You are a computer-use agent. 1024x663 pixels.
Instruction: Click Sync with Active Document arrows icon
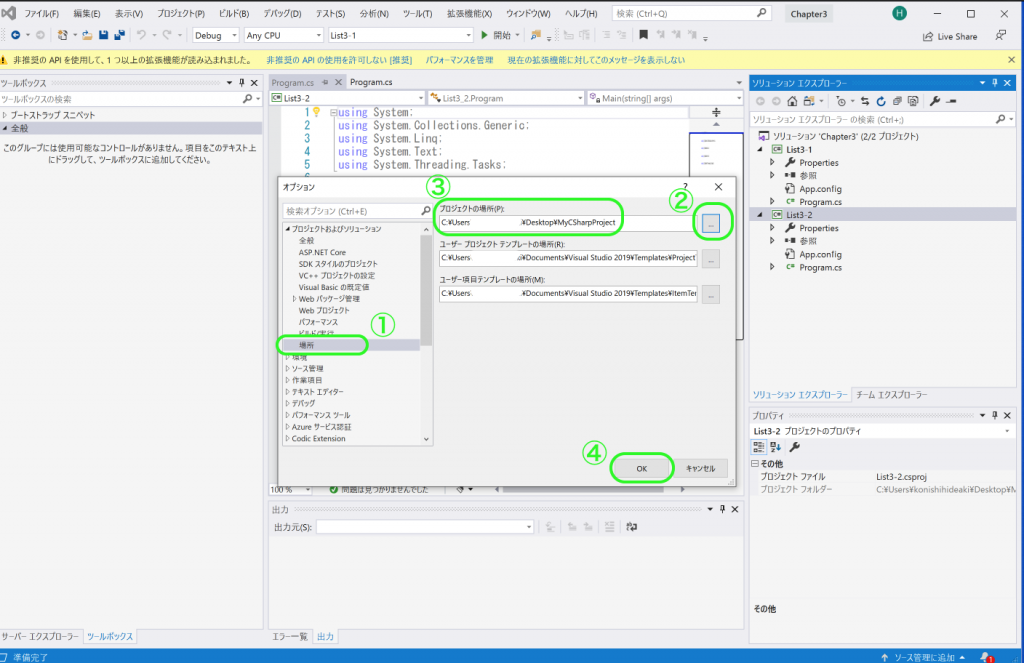(865, 101)
